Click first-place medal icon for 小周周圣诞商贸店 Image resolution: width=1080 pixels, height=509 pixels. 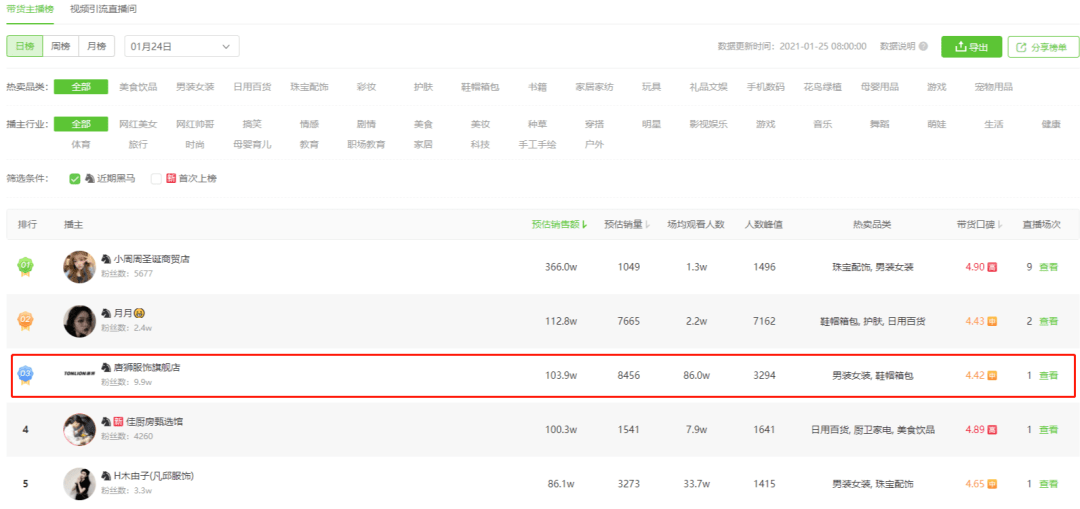pos(25,267)
